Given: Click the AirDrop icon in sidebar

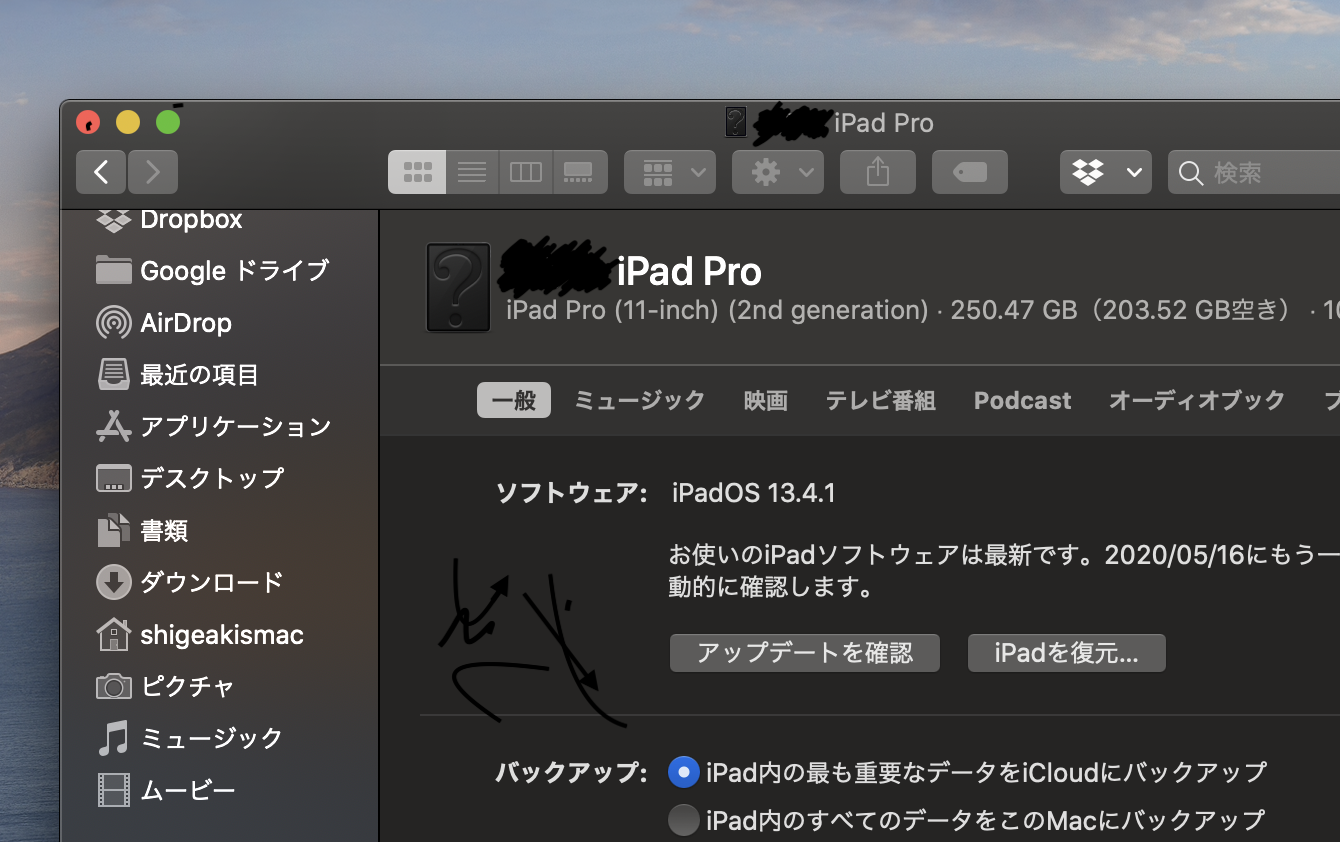Looking at the screenshot, I should pos(114,323).
